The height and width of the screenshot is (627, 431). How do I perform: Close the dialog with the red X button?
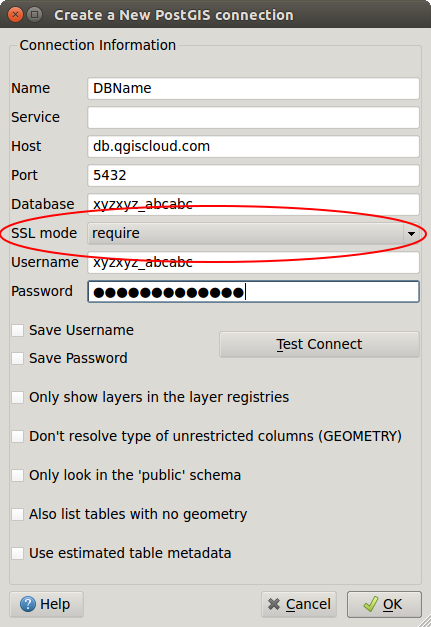pyautogui.click(x=16, y=15)
